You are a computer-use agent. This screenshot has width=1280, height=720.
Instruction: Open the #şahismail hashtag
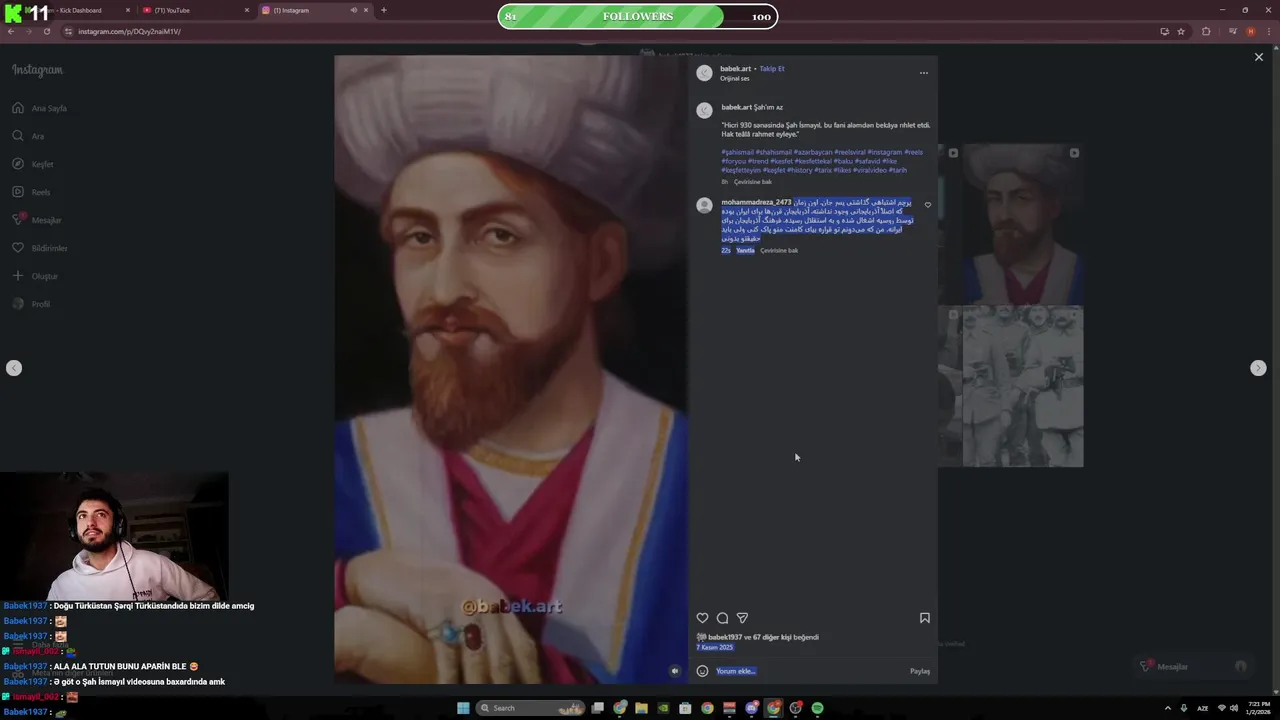[737, 152]
